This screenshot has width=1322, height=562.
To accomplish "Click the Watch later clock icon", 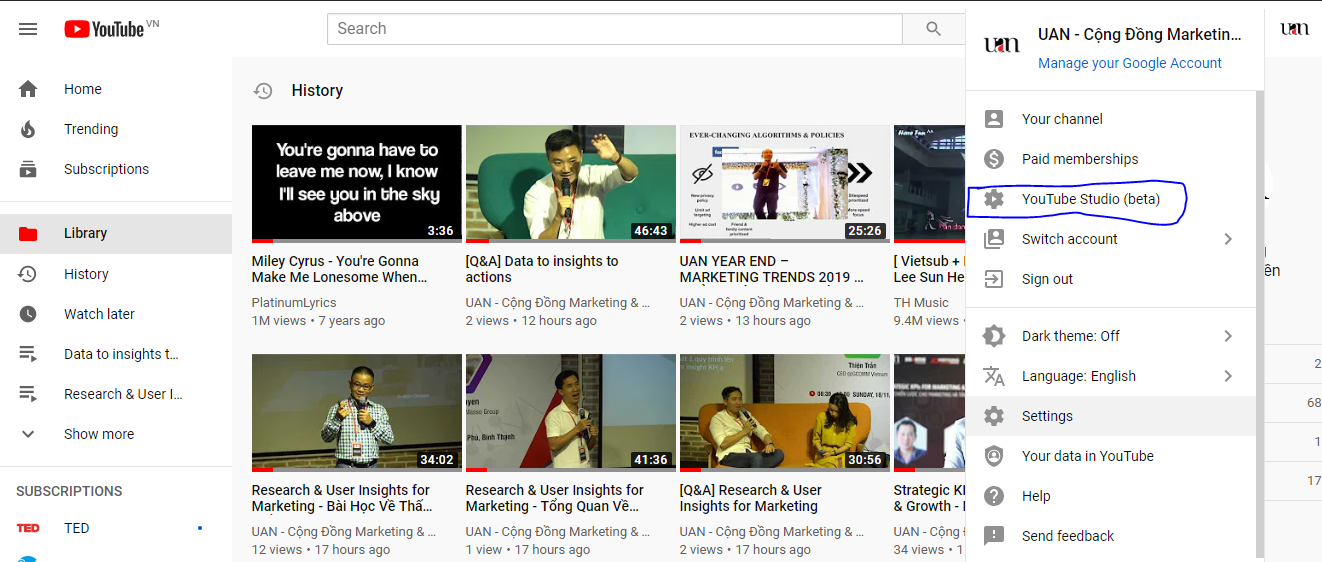I will click(28, 314).
